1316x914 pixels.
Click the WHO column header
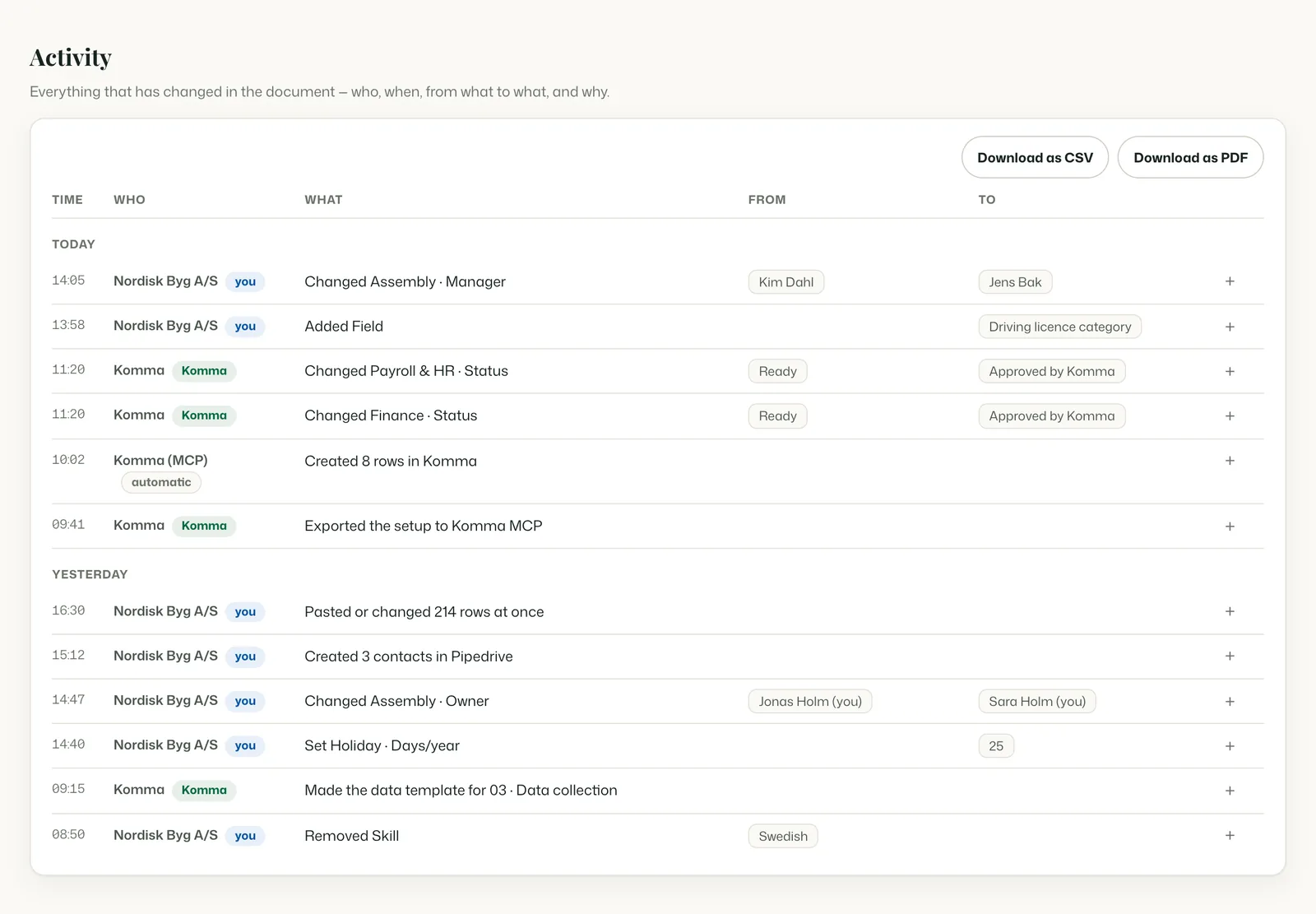[x=129, y=200]
